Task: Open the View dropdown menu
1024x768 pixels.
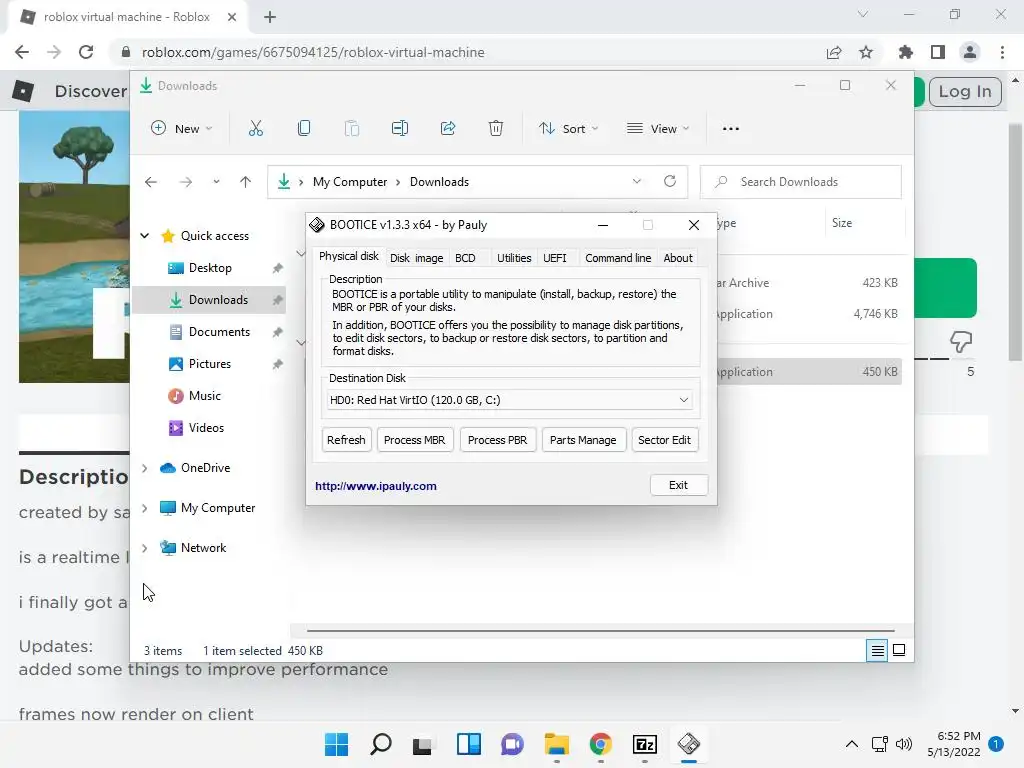Action: pyautogui.click(x=658, y=129)
